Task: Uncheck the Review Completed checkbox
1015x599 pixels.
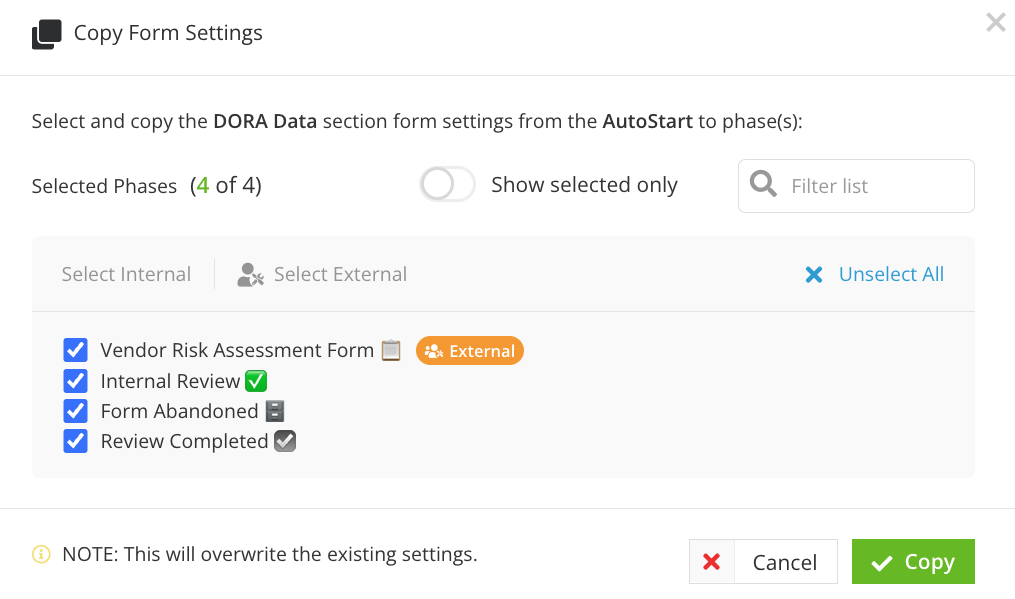Action: click(x=76, y=441)
